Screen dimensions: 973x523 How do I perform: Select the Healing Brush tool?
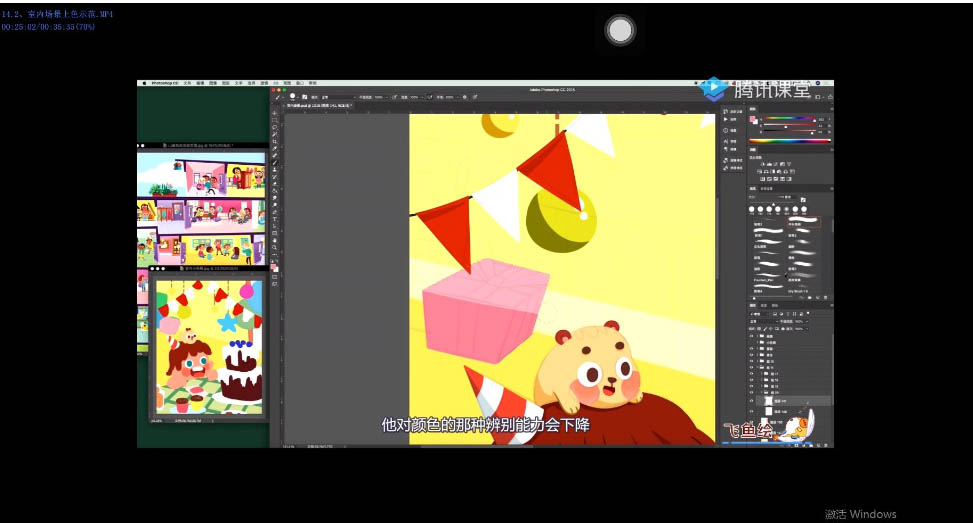274,156
